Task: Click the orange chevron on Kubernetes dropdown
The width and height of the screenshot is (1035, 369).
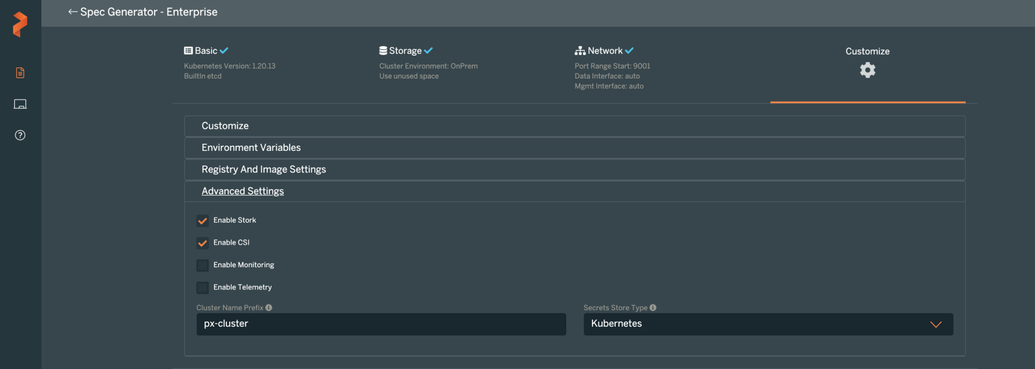Action: (935, 324)
